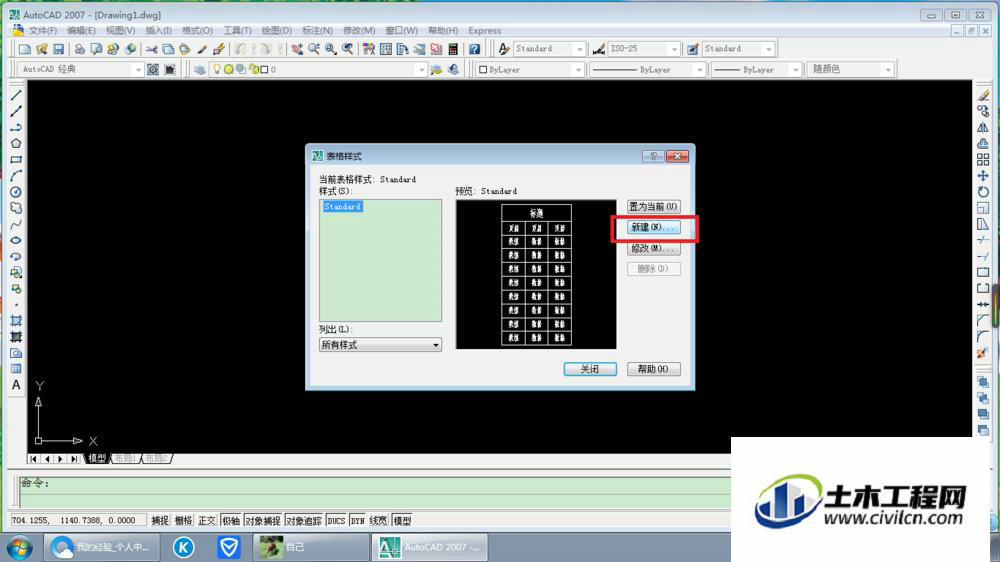The height and width of the screenshot is (562, 1000).
Task: Click the 关闭 button in dialog
Action: click(x=590, y=369)
